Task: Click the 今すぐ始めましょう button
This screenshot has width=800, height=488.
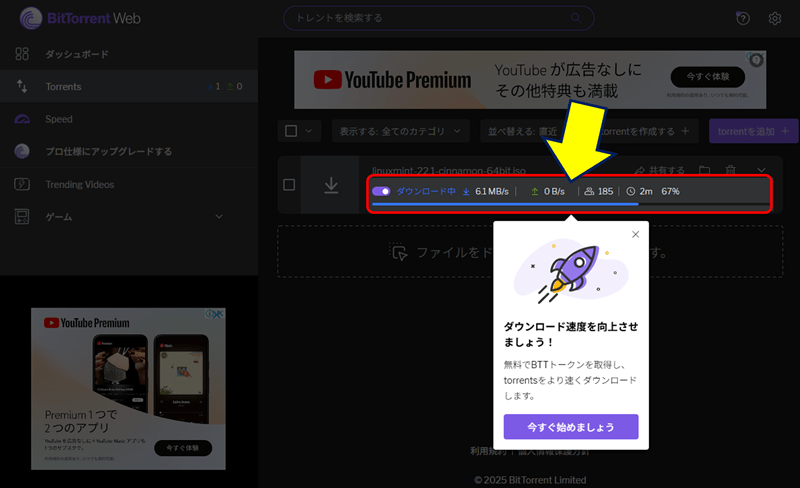Action: [571, 427]
